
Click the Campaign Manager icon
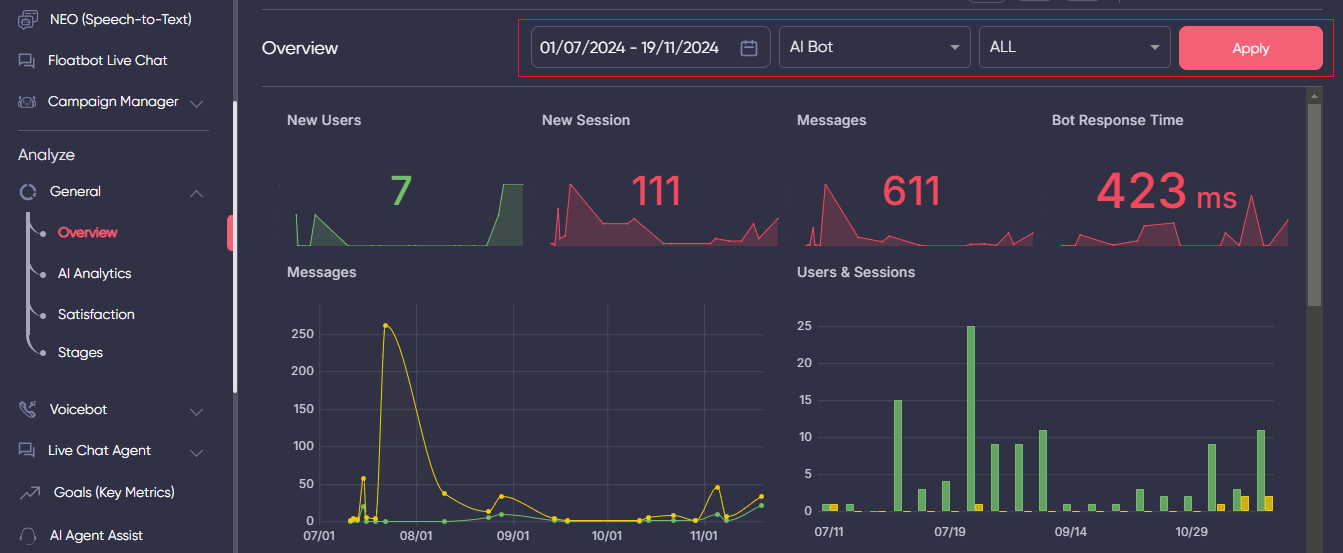(x=27, y=102)
